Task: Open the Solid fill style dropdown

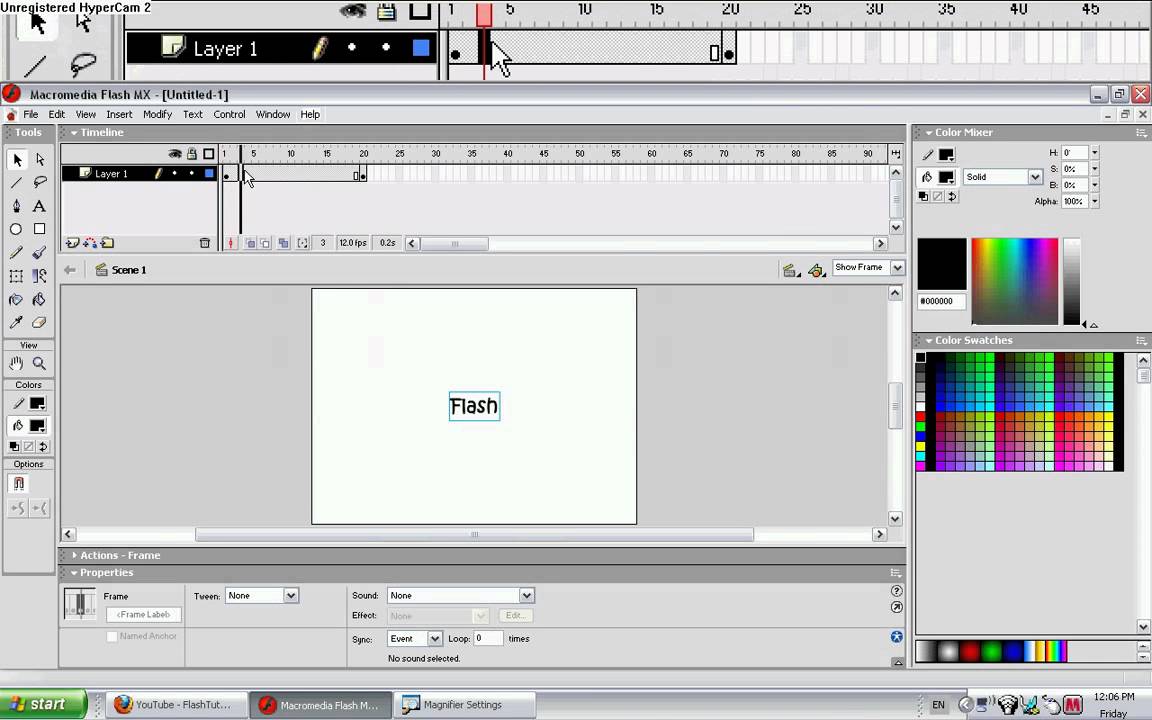Action: pos(1034,177)
